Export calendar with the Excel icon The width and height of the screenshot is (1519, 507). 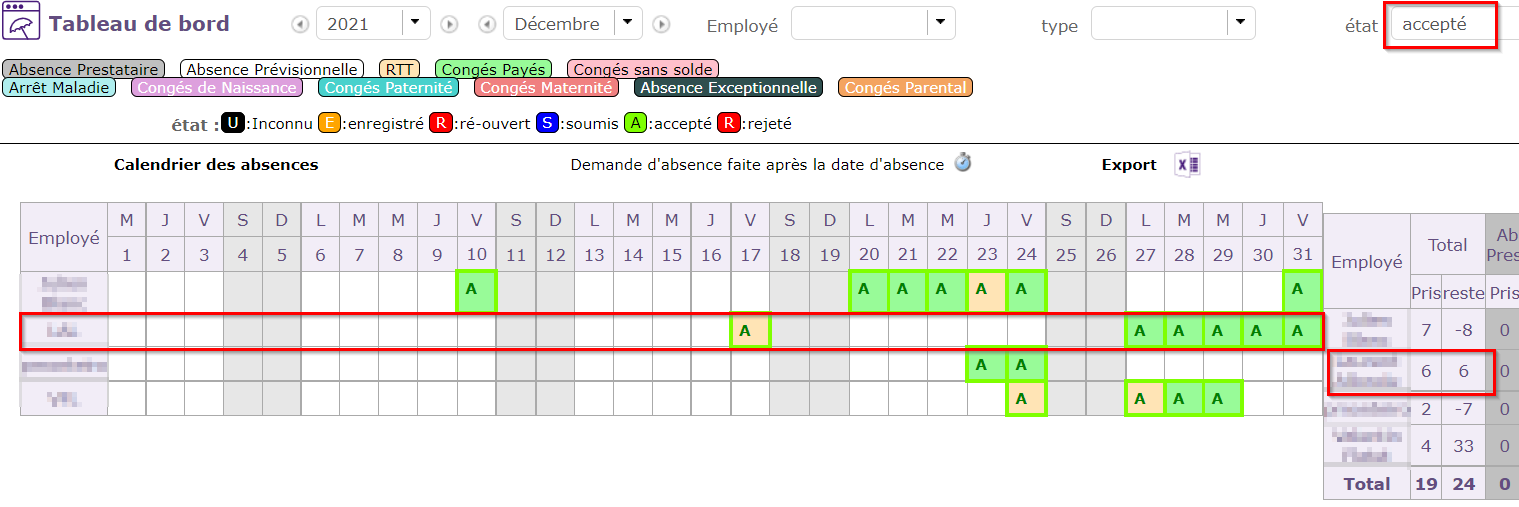1187,165
